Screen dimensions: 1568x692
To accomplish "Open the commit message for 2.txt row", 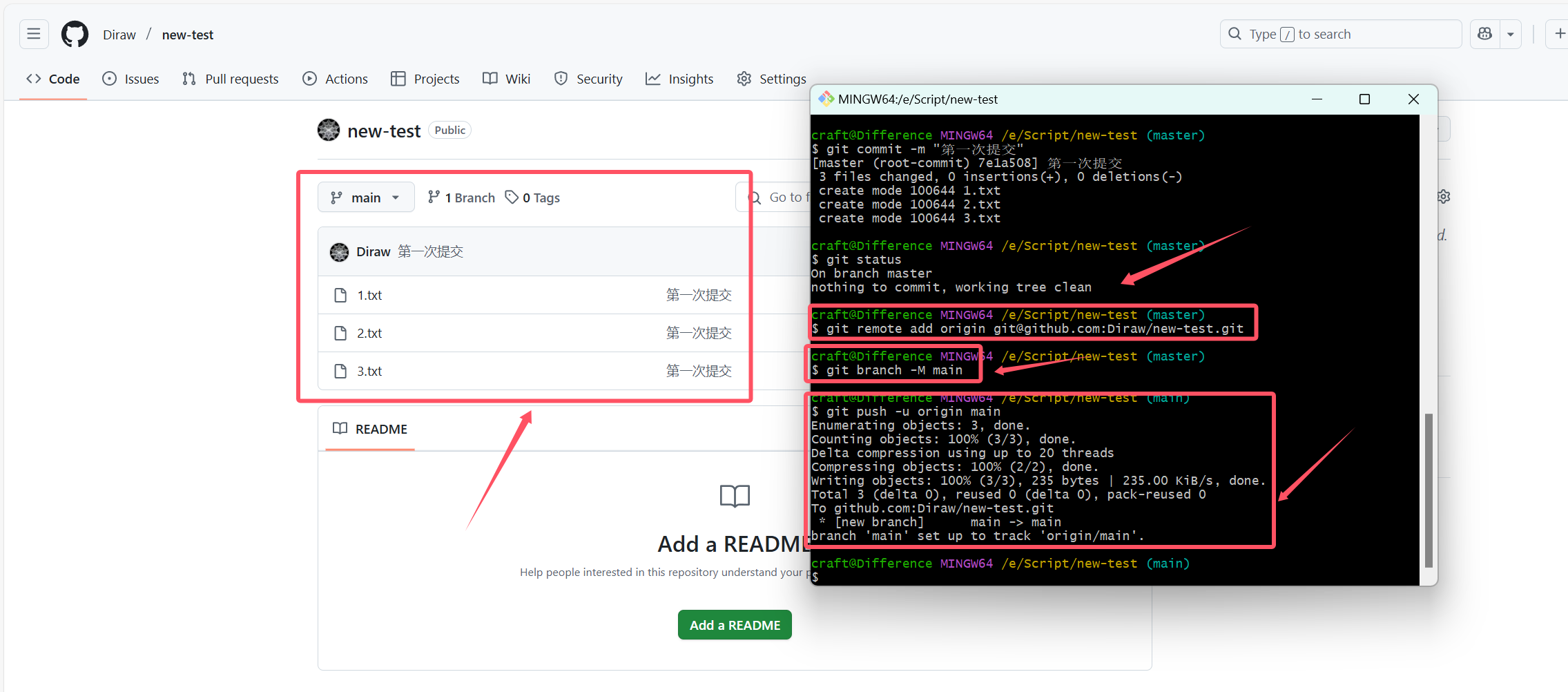I will (699, 333).
